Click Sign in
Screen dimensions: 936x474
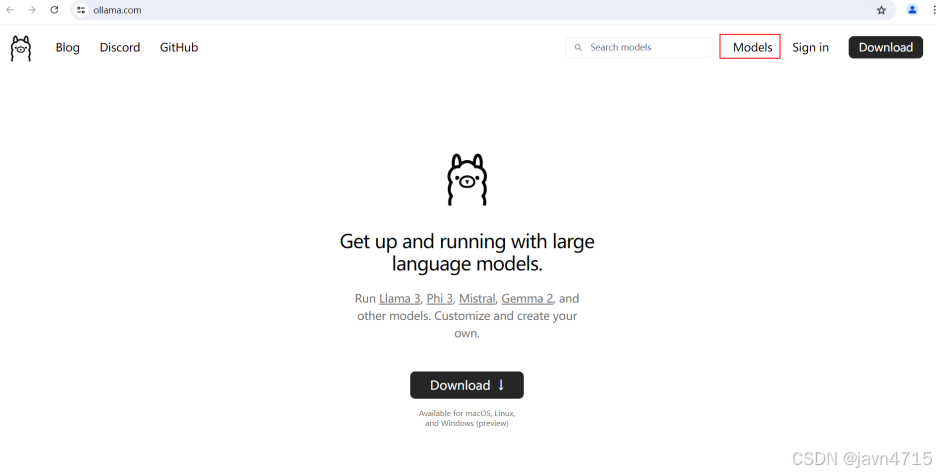tap(810, 47)
